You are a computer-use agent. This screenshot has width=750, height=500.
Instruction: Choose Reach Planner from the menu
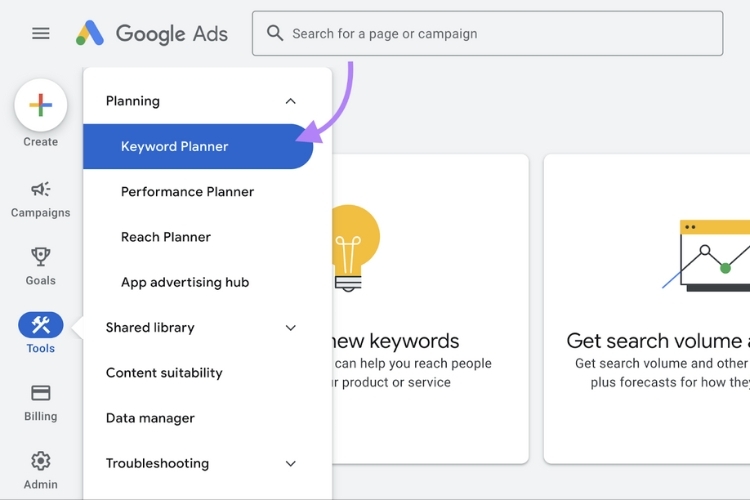pyautogui.click(x=165, y=237)
